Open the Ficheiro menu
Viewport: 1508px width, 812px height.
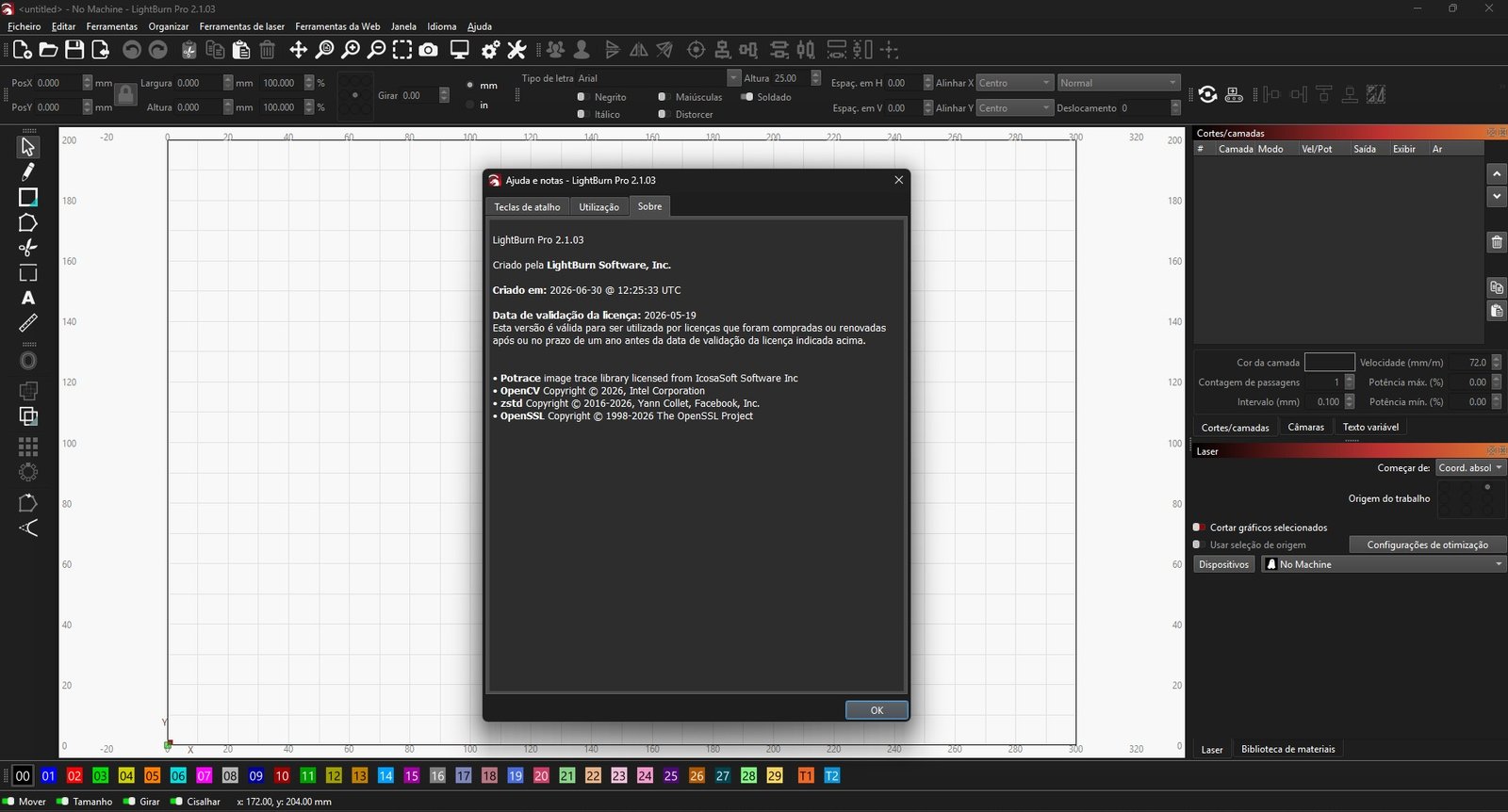[x=25, y=26]
